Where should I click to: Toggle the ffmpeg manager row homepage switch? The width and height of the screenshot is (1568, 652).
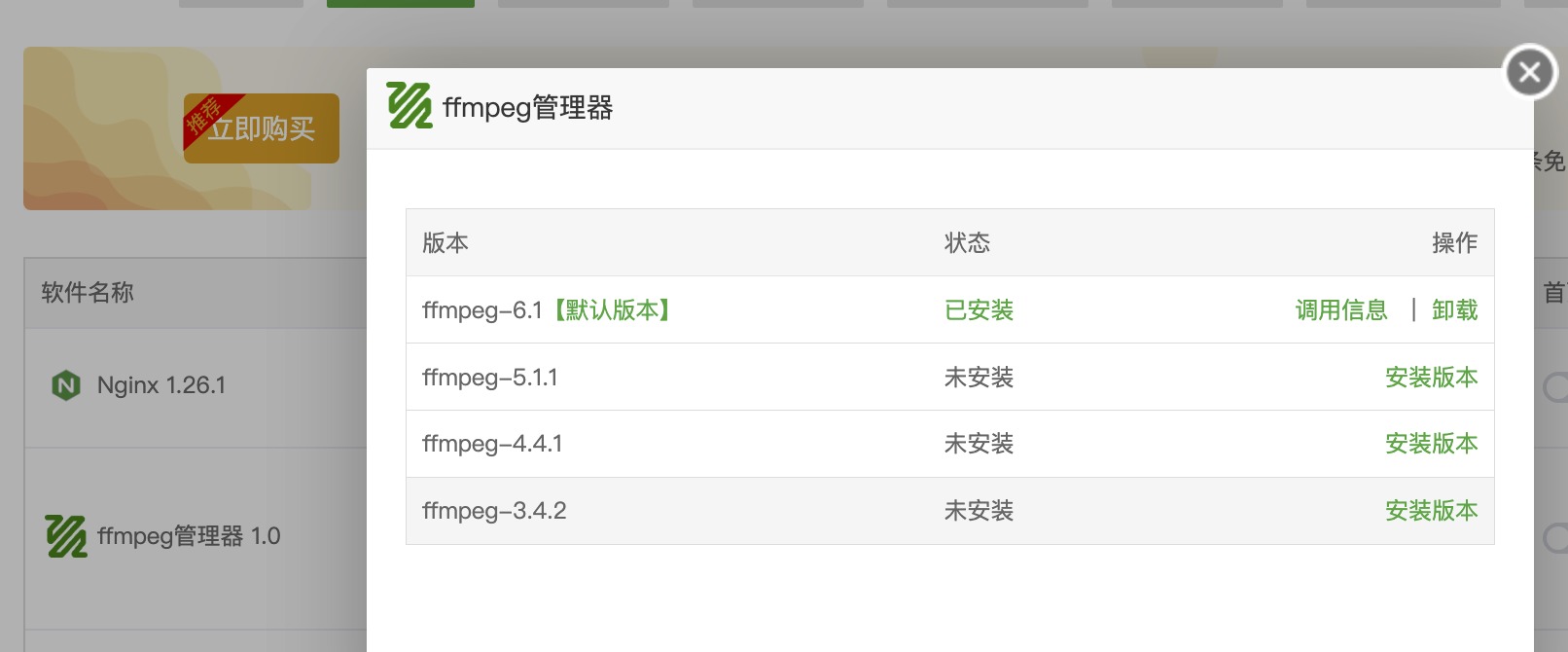point(1554,538)
